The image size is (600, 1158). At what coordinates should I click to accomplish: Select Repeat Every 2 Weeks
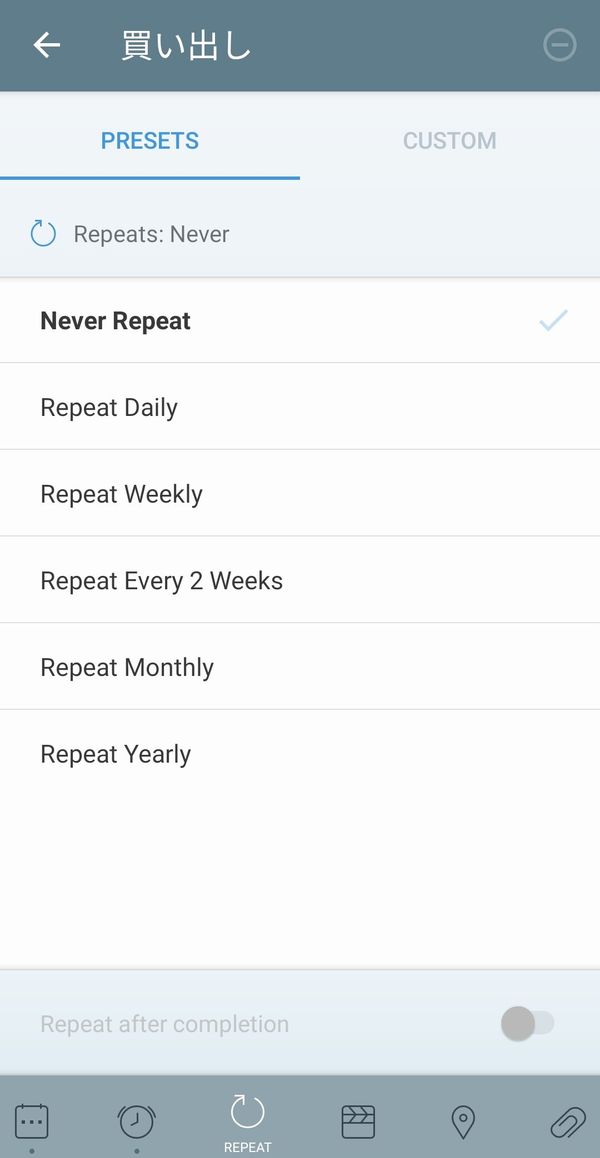tap(300, 580)
